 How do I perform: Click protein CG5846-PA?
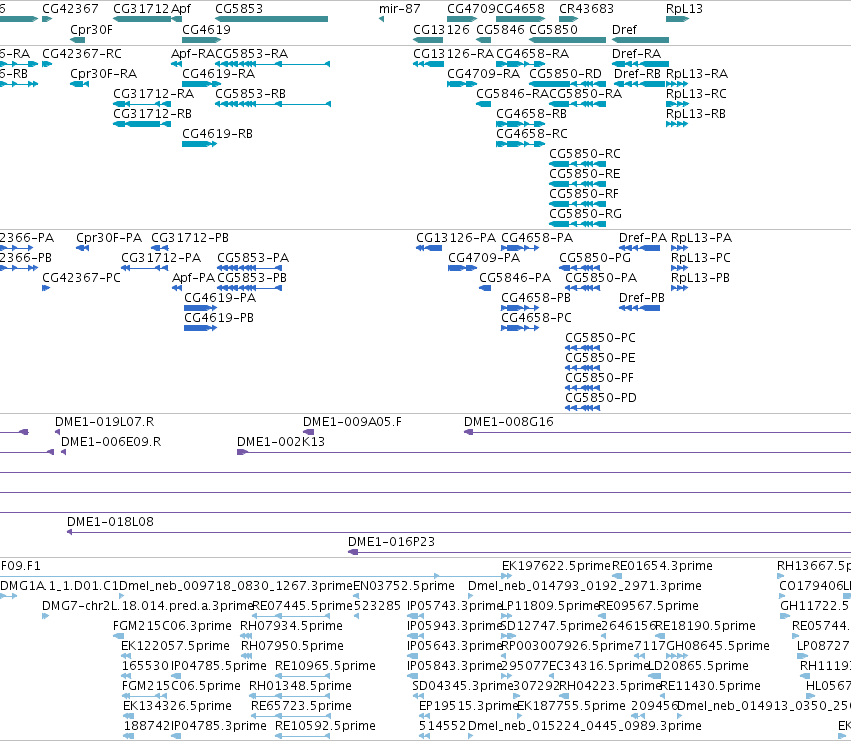(515, 278)
